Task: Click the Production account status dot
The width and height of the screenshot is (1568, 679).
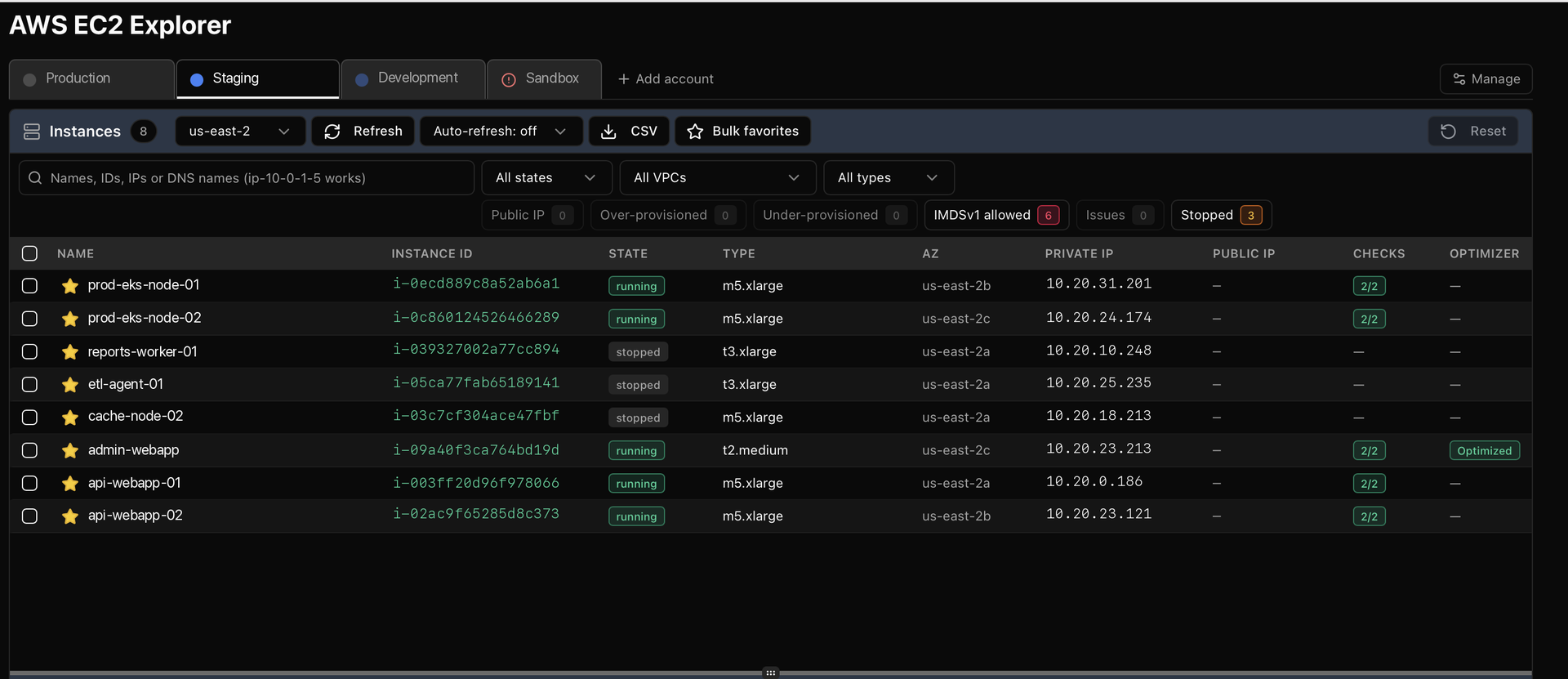Action: pyautogui.click(x=29, y=79)
